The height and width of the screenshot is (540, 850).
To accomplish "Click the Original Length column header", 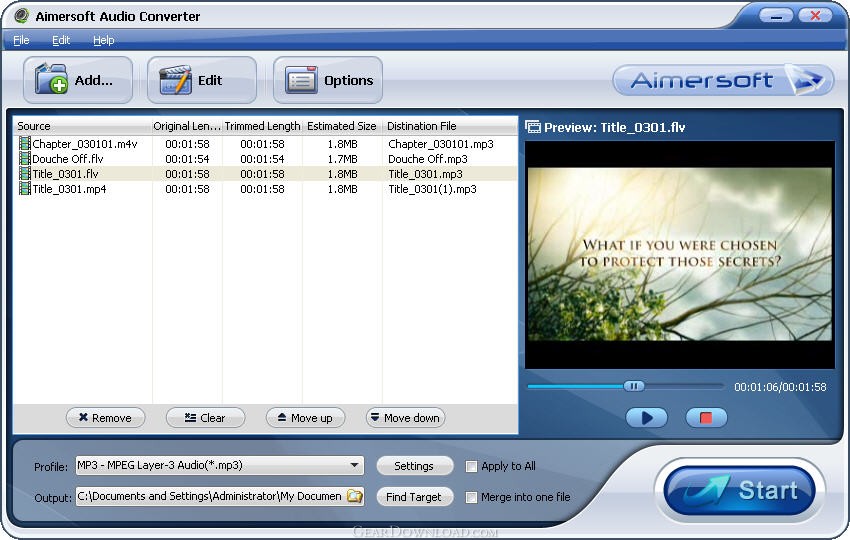I will point(186,126).
